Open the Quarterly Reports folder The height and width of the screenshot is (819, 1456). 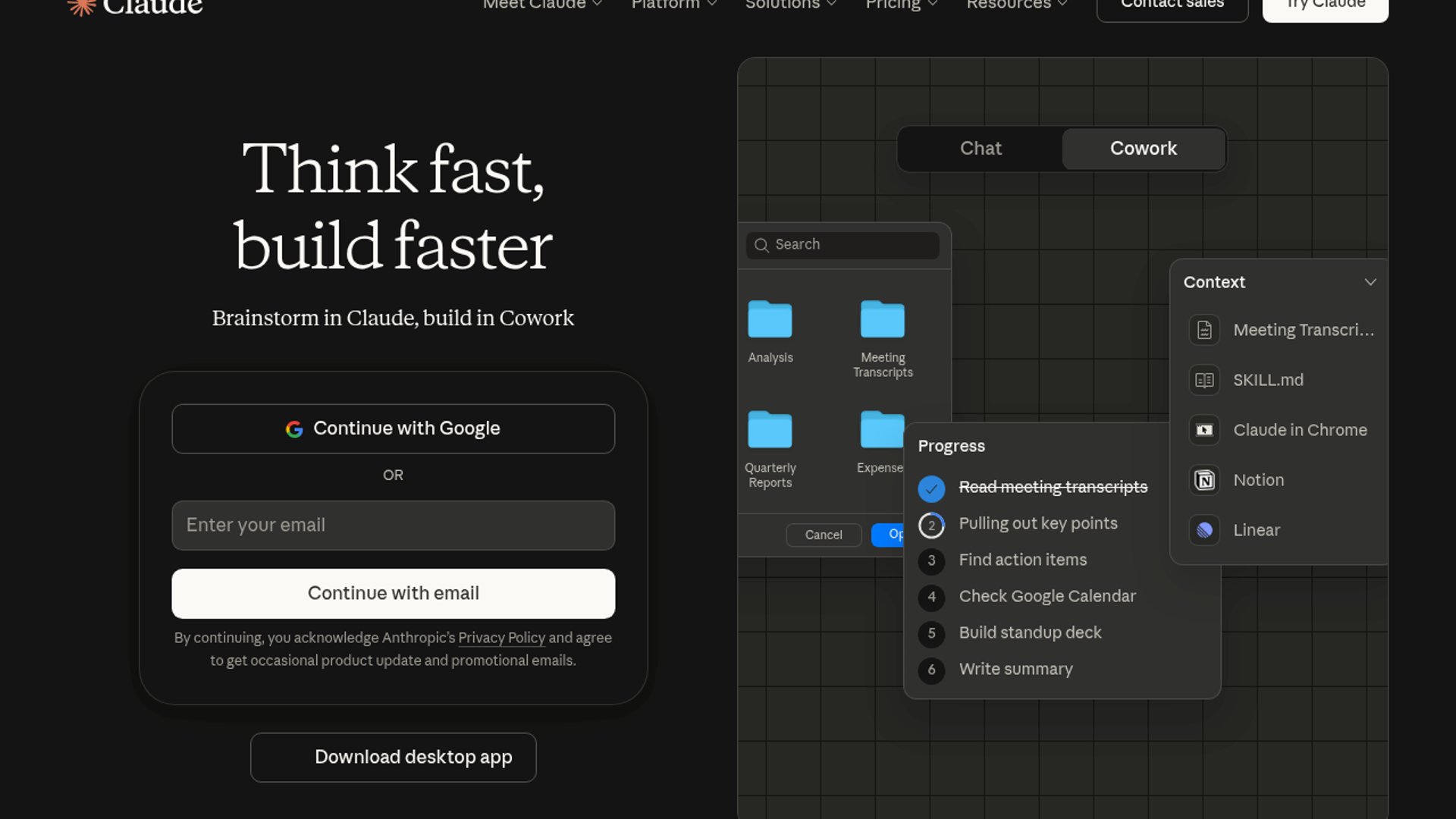pyautogui.click(x=770, y=430)
